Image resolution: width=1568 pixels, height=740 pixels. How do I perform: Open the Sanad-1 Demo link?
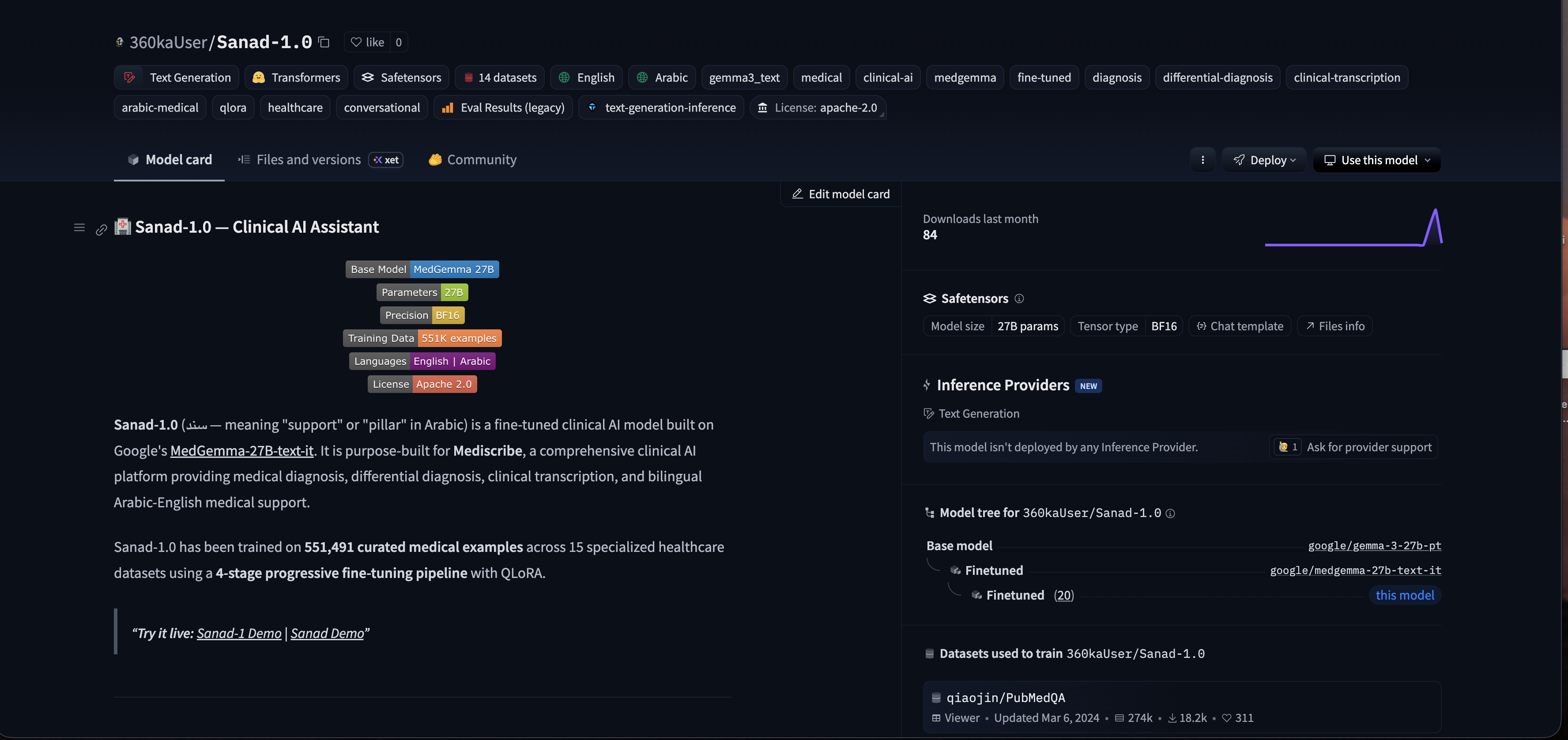click(239, 633)
